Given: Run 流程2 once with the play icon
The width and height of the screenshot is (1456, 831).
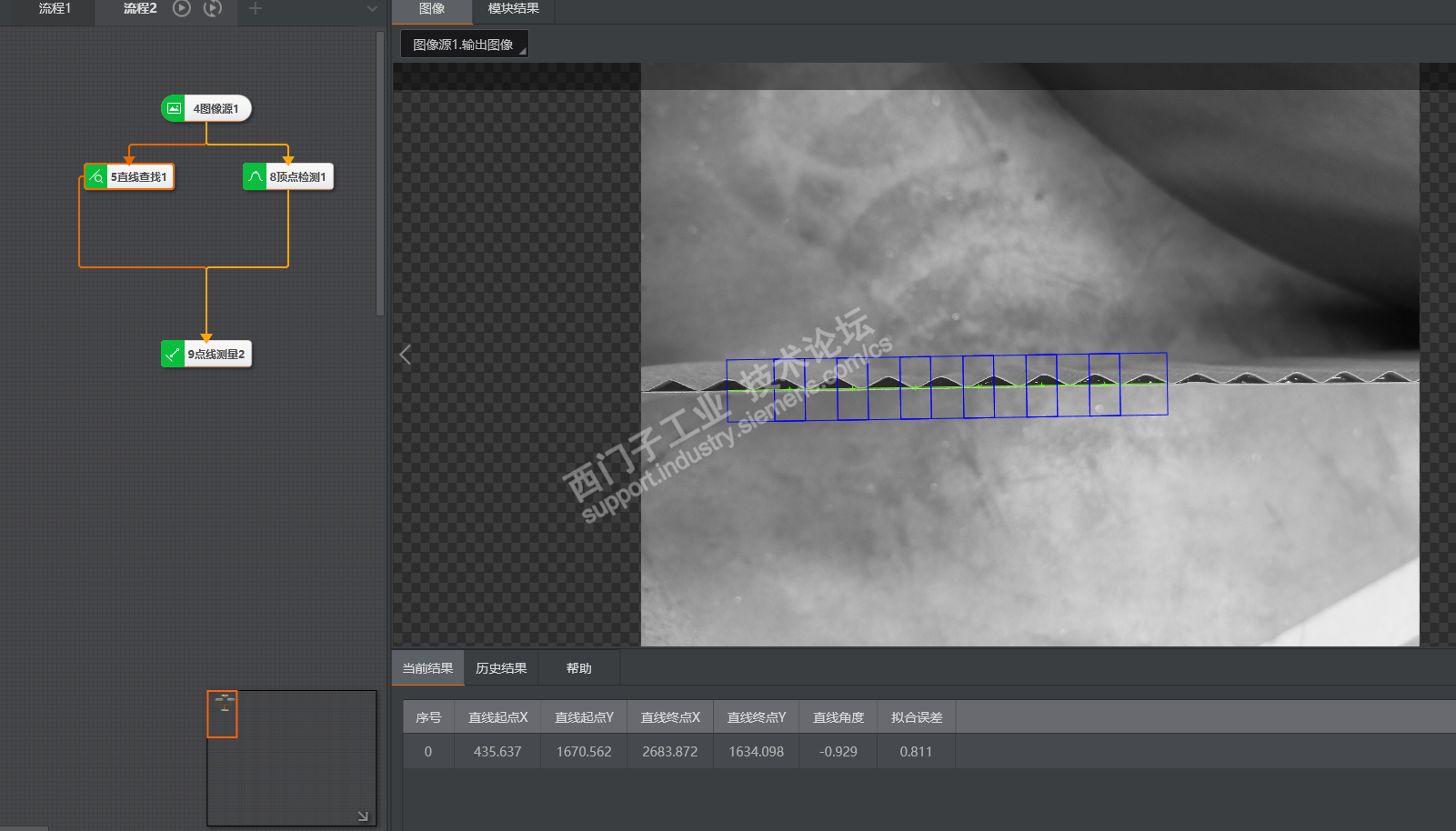Looking at the screenshot, I should click(182, 8).
